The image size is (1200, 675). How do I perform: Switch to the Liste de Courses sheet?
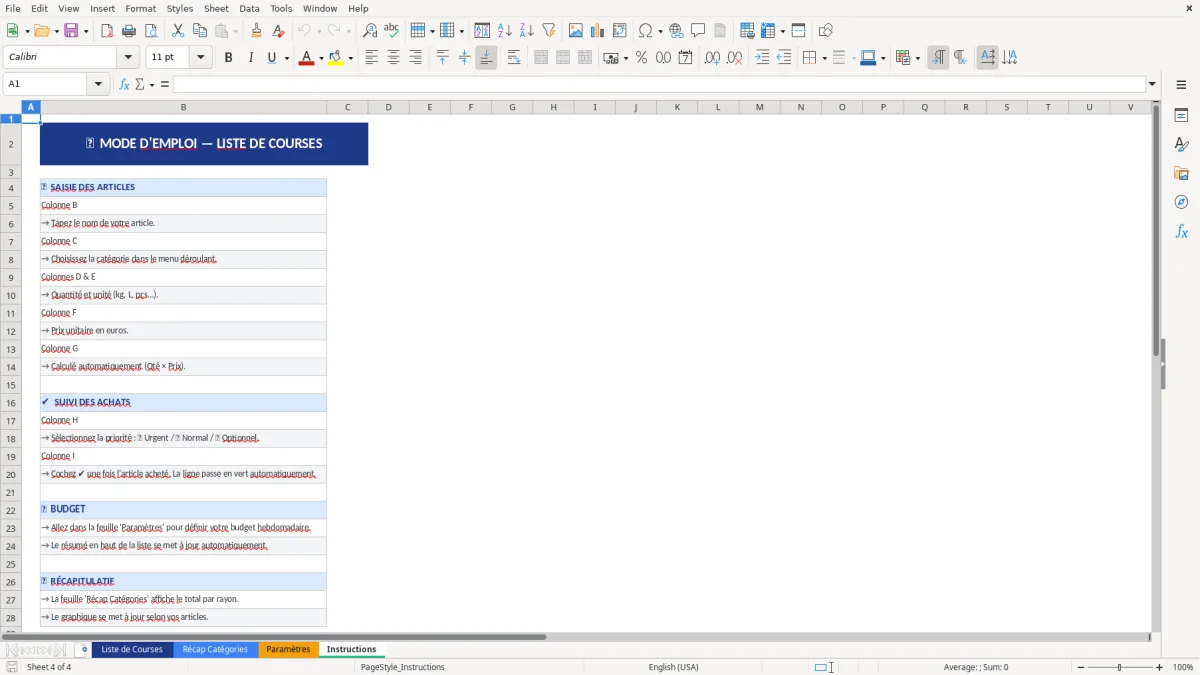[x=131, y=649]
